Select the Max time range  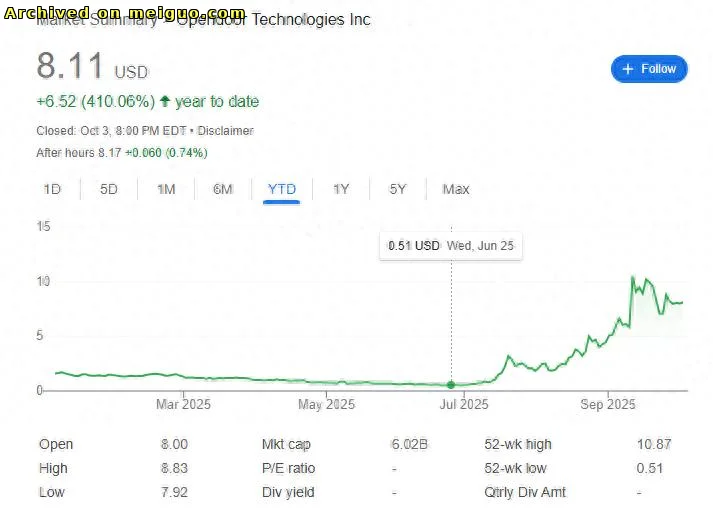(x=456, y=189)
